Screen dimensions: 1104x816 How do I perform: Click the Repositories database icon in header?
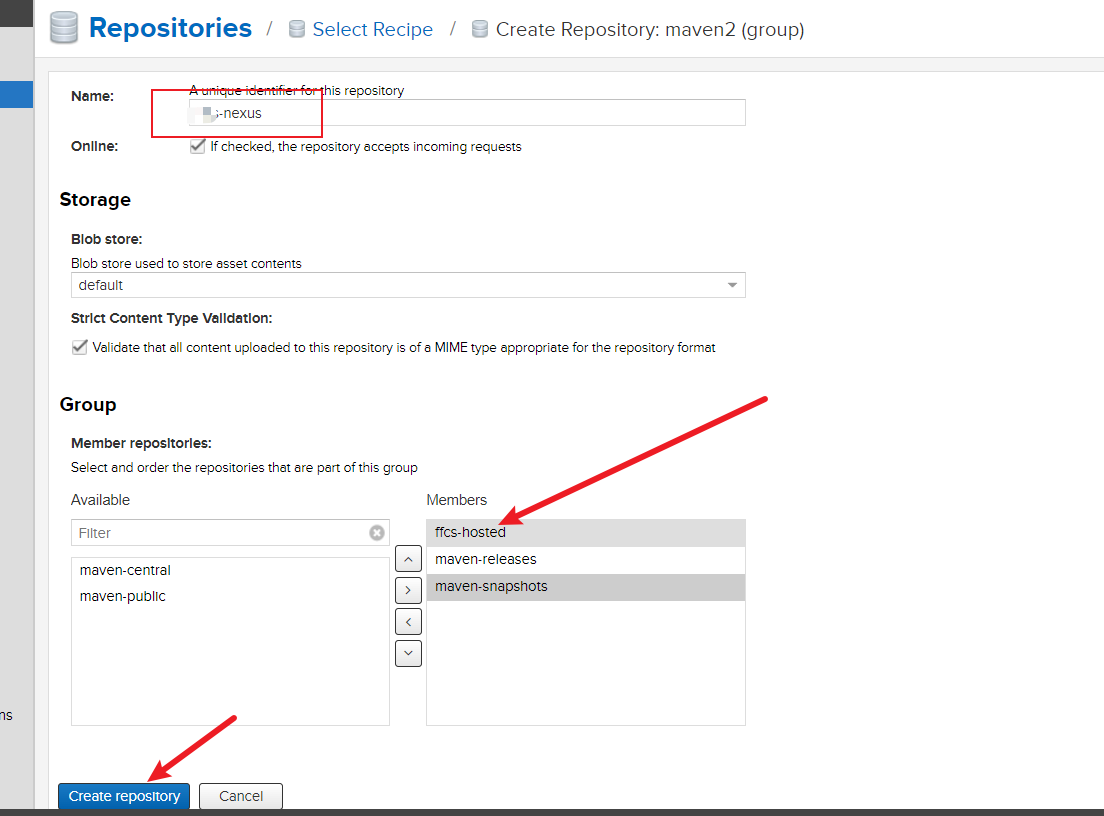click(64, 28)
